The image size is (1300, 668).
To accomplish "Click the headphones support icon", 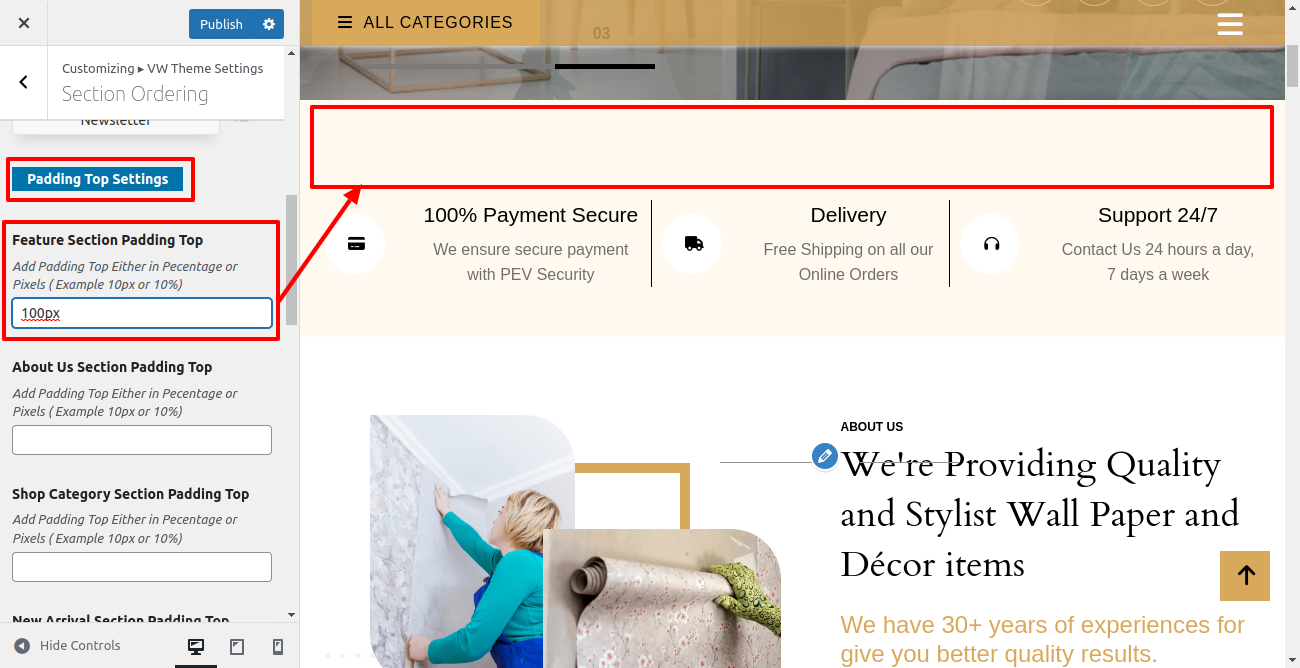I will click(x=991, y=243).
